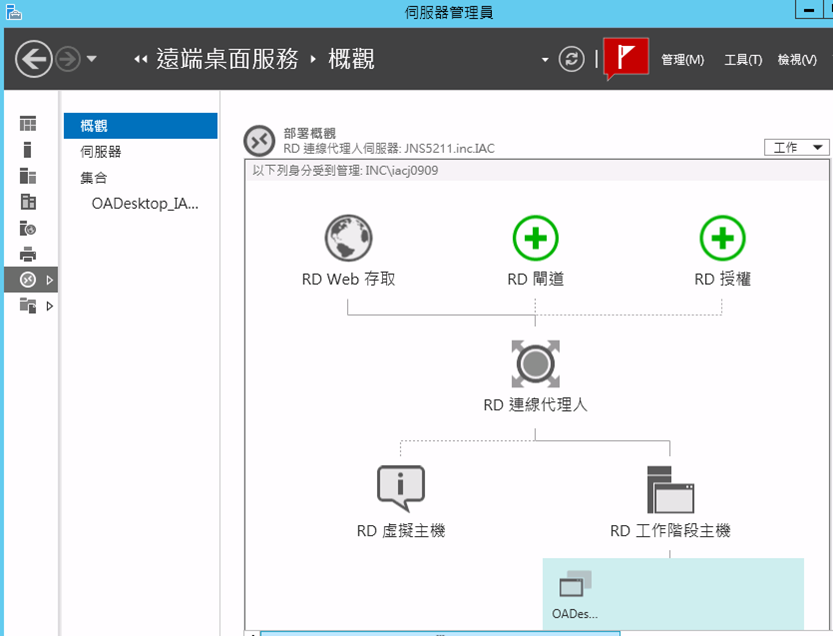
Task: Click the deployment overview header icon
Action: (x=259, y=141)
